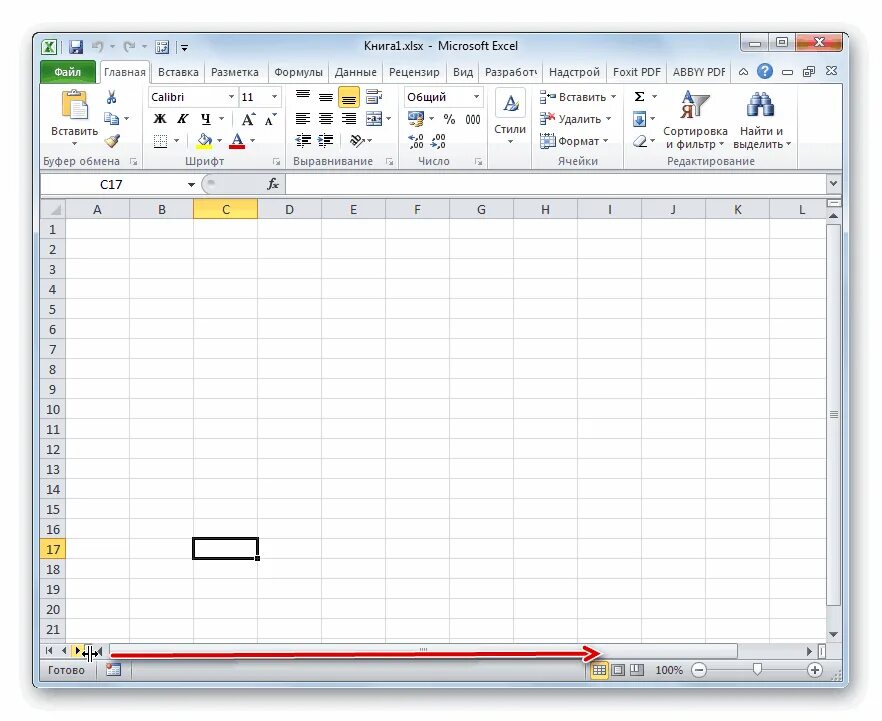The width and height of the screenshot is (882, 721).
Task: Click the Wrap text icon
Action: click(374, 97)
